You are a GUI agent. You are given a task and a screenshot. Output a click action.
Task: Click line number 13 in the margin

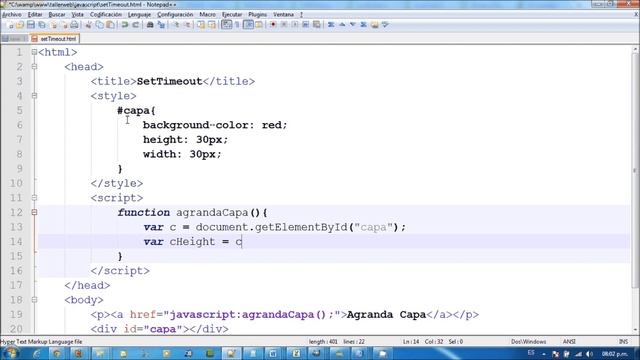point(16,227)
